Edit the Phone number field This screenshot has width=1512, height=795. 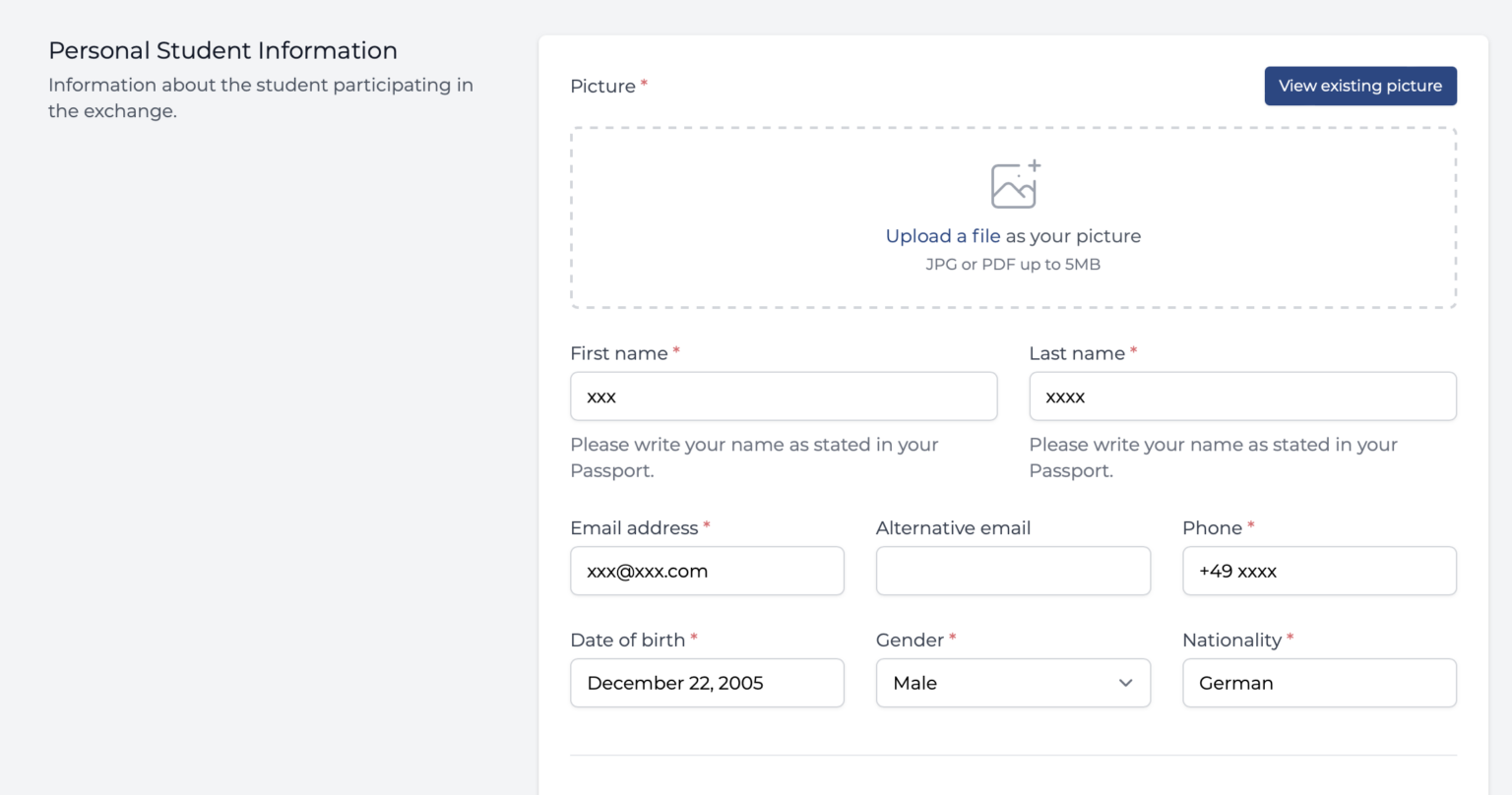click(1319, 571)
